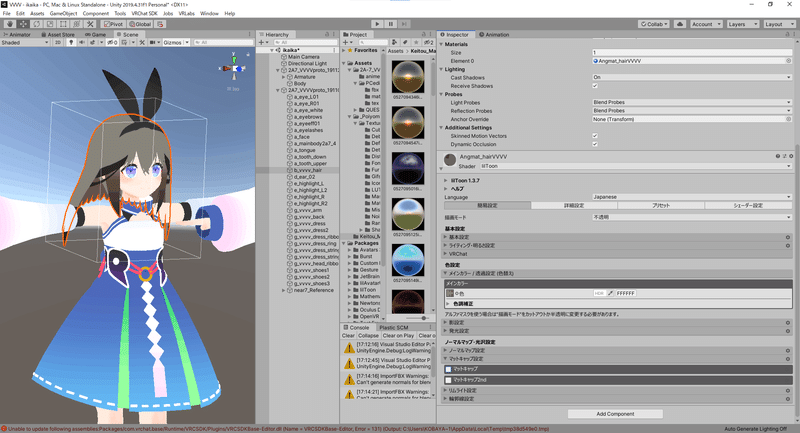The width and height of the screenshot is (800, 433).
Task: Toggle scene grid visibility icon
Action: point(124,42)
